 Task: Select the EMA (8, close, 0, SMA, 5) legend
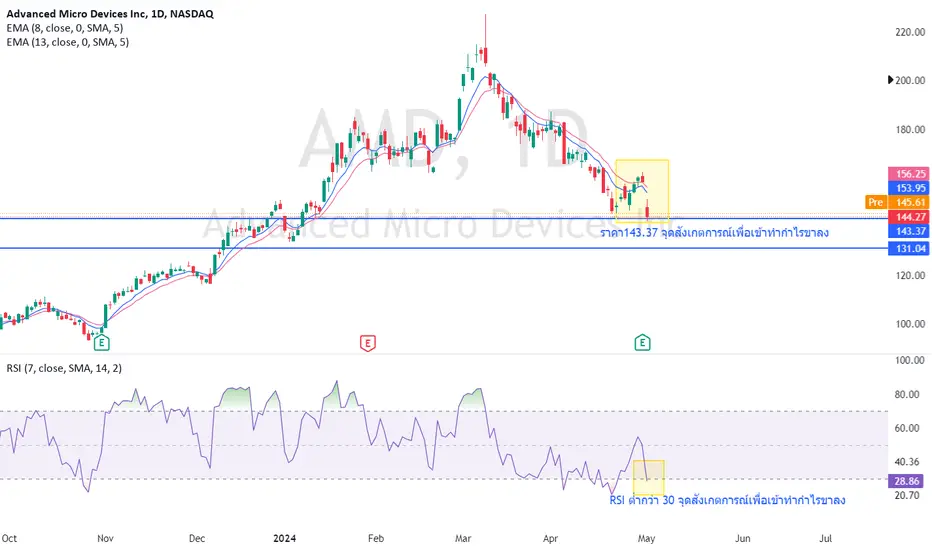point(65,28)
